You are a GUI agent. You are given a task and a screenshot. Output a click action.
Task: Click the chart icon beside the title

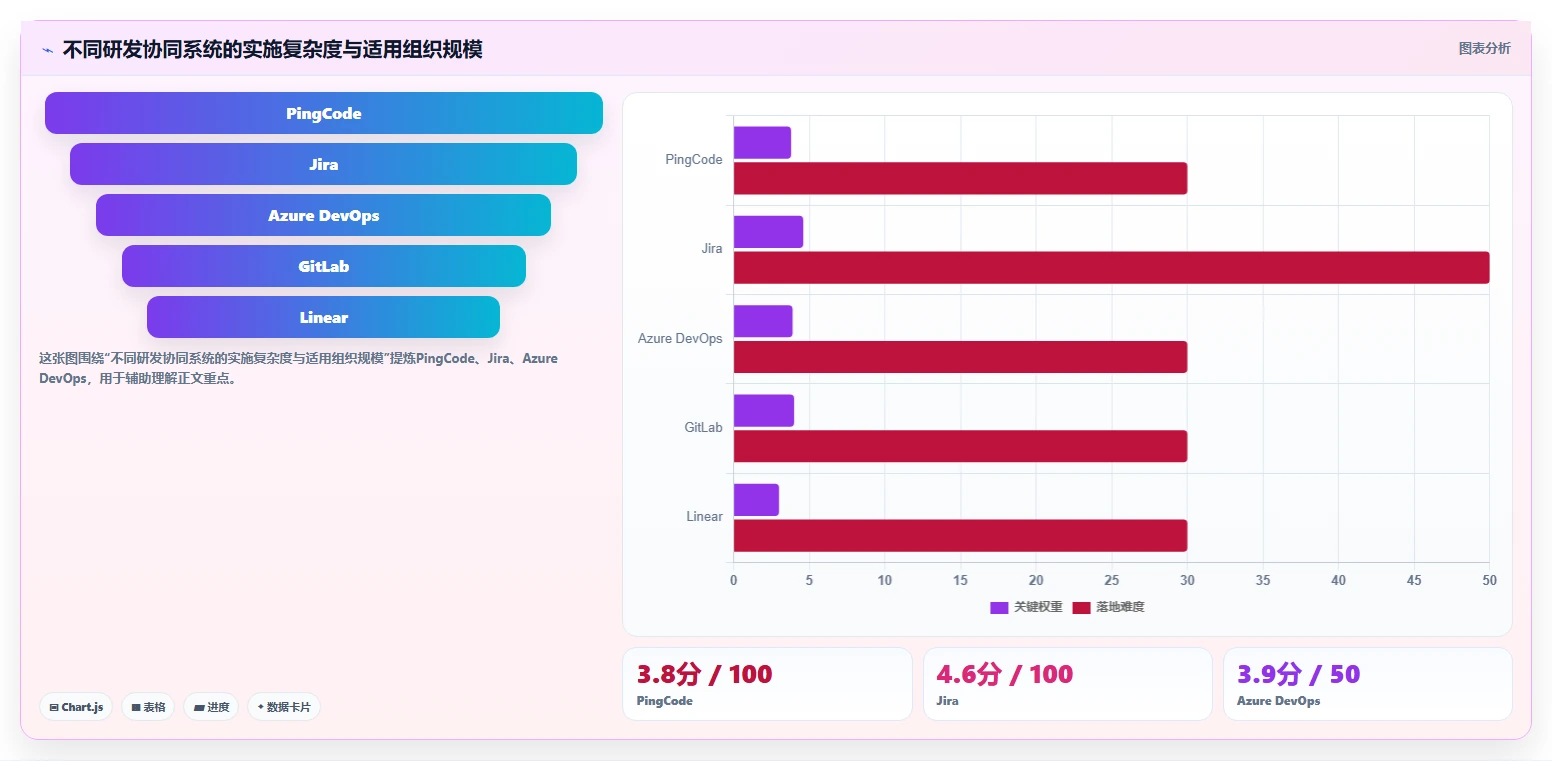(47, 49)
